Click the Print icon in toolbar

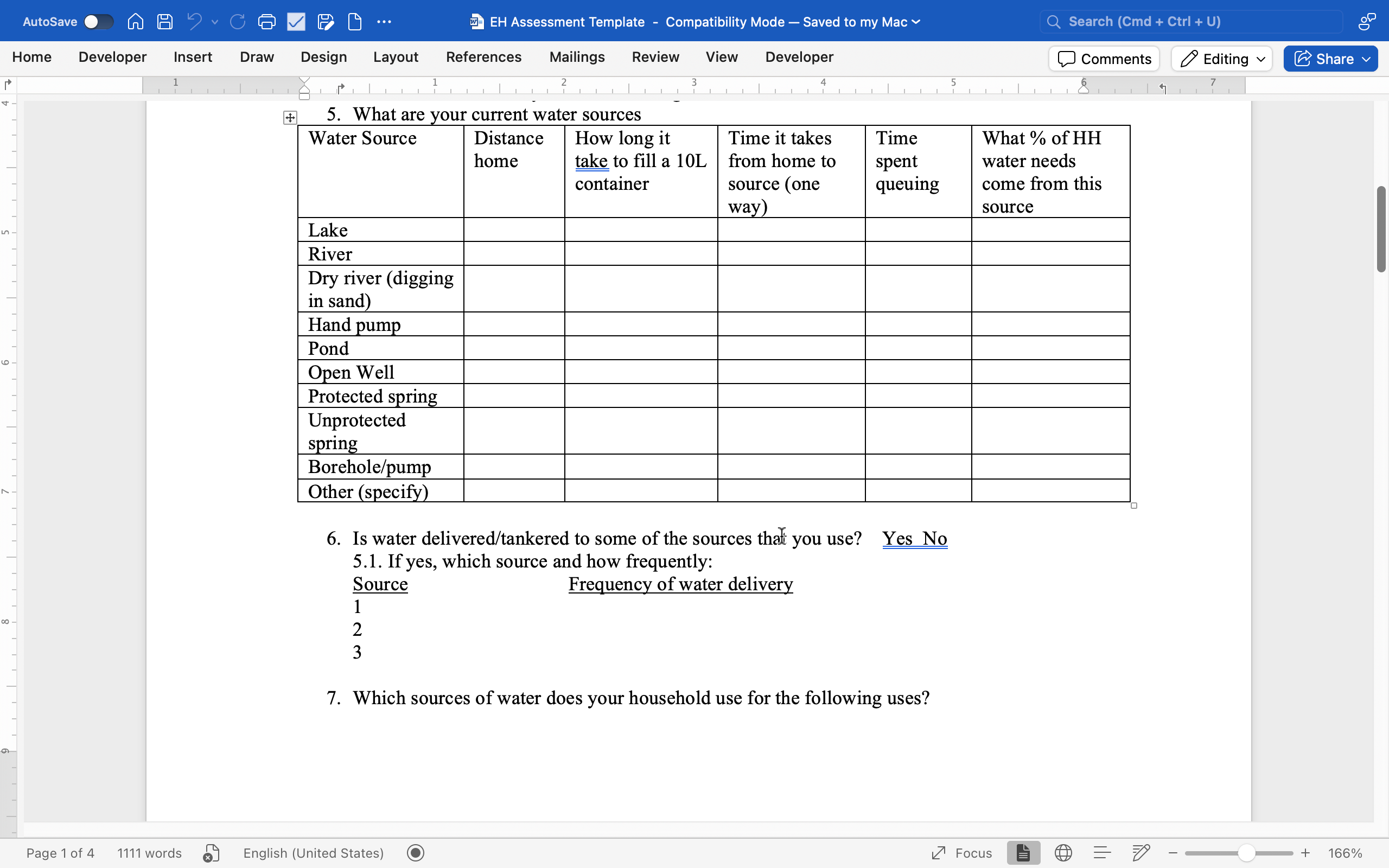(x=267, y=22)
